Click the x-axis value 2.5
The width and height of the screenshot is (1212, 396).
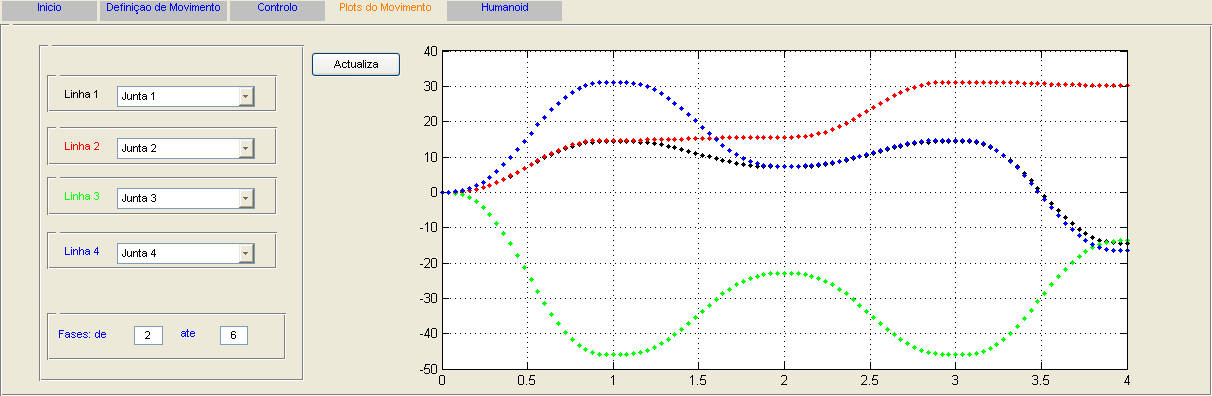pyautogui.click(x=870, y=381)
